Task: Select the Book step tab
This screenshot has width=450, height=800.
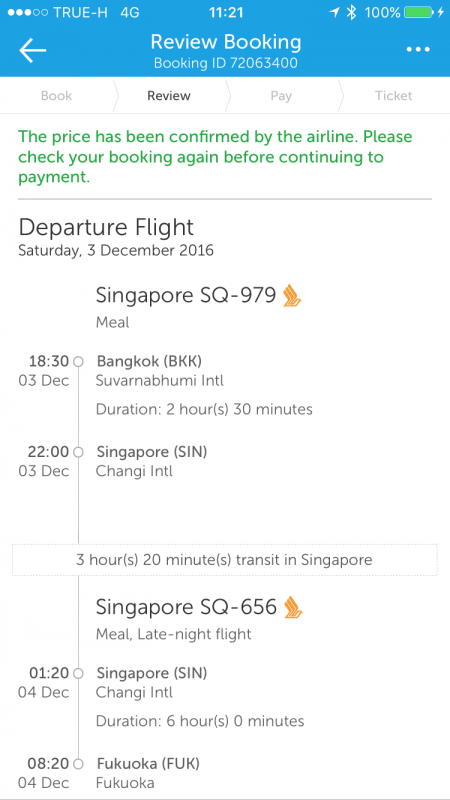Action: 57,95
